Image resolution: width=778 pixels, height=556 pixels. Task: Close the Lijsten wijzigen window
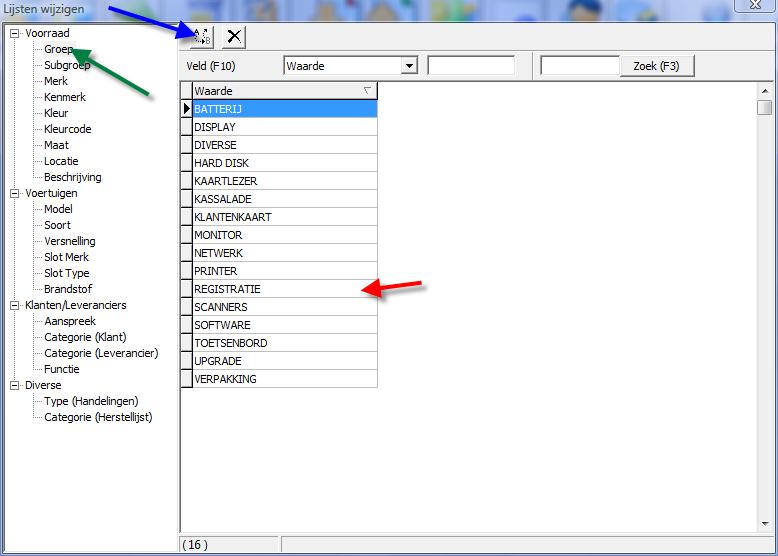(755, 5)
